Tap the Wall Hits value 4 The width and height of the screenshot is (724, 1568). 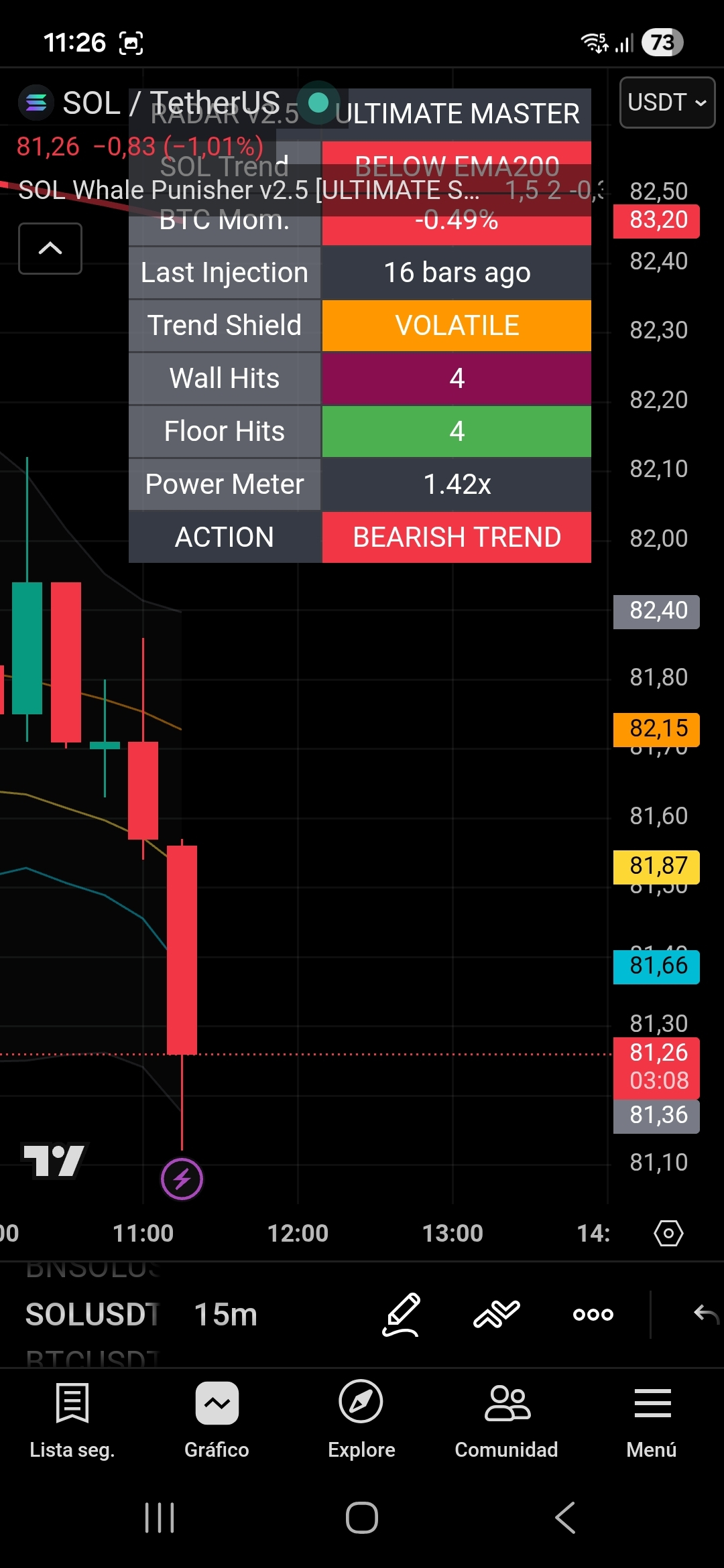pyautogui.click(x=457, y=379)
